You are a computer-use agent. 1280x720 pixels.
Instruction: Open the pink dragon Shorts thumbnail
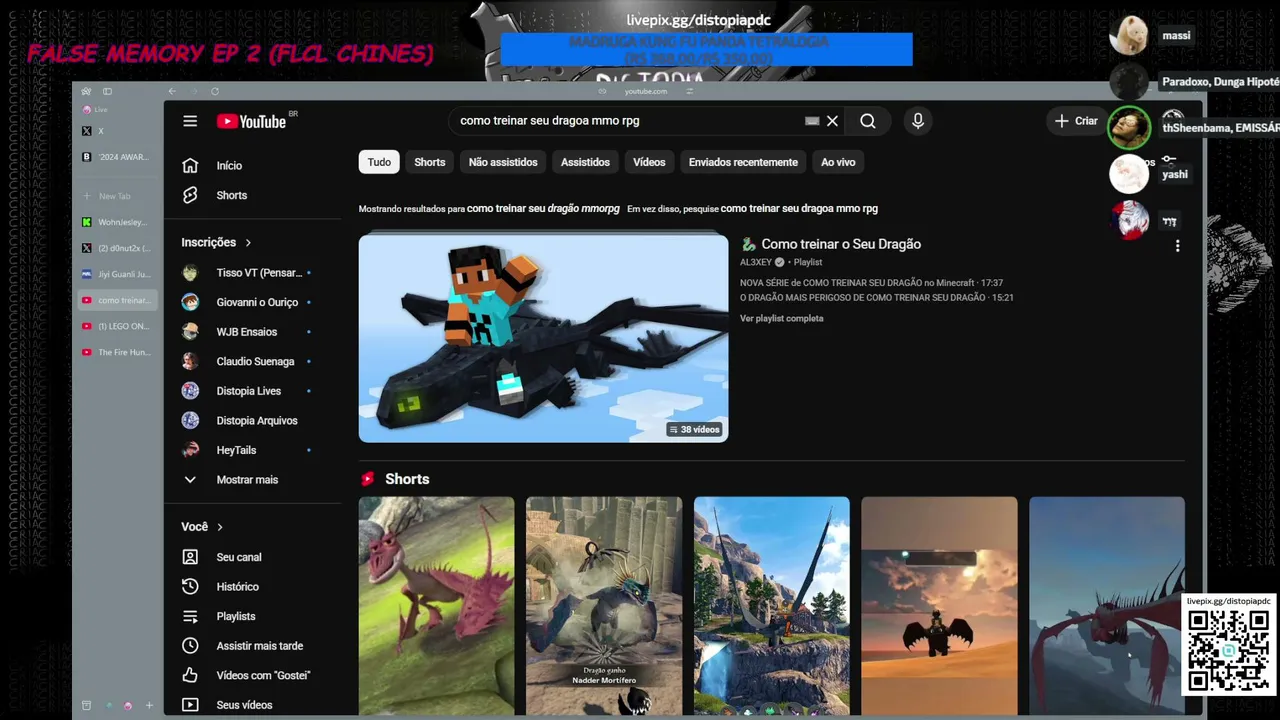(x=436, y=606)
